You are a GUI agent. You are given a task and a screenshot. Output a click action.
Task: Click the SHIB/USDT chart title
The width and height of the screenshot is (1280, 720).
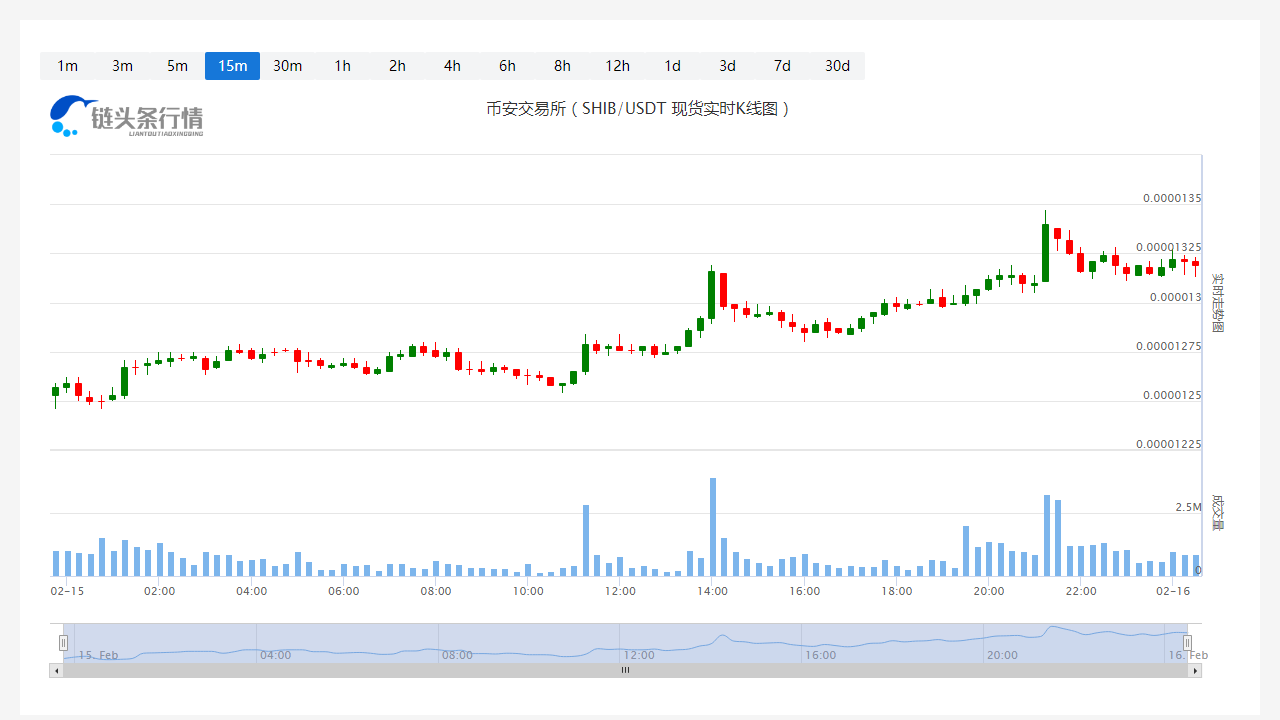click(639, 109)
